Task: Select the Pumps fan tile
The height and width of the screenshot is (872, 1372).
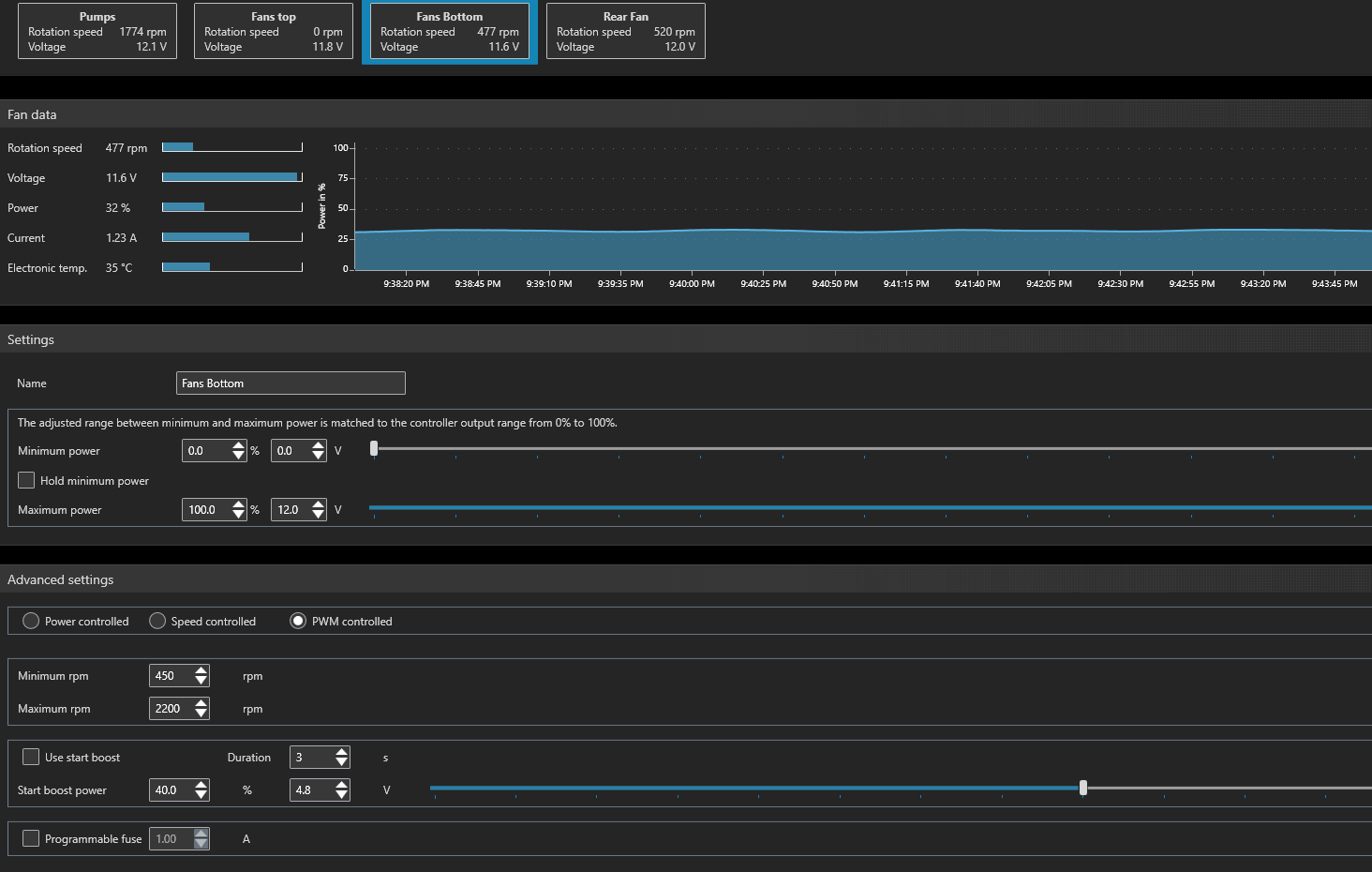Action: tap(97, 32)
